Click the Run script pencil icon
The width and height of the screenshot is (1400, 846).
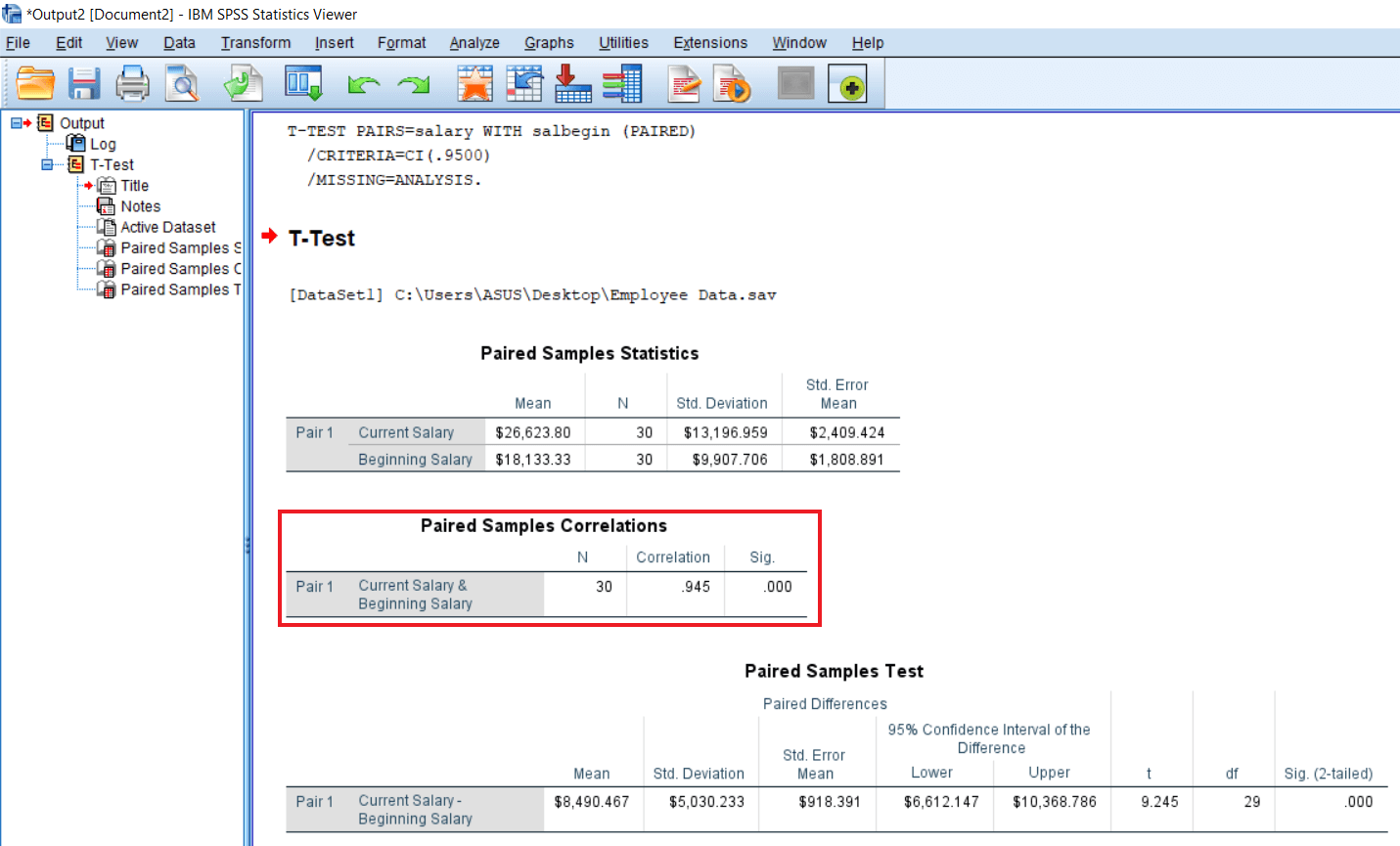click(684, 84)
